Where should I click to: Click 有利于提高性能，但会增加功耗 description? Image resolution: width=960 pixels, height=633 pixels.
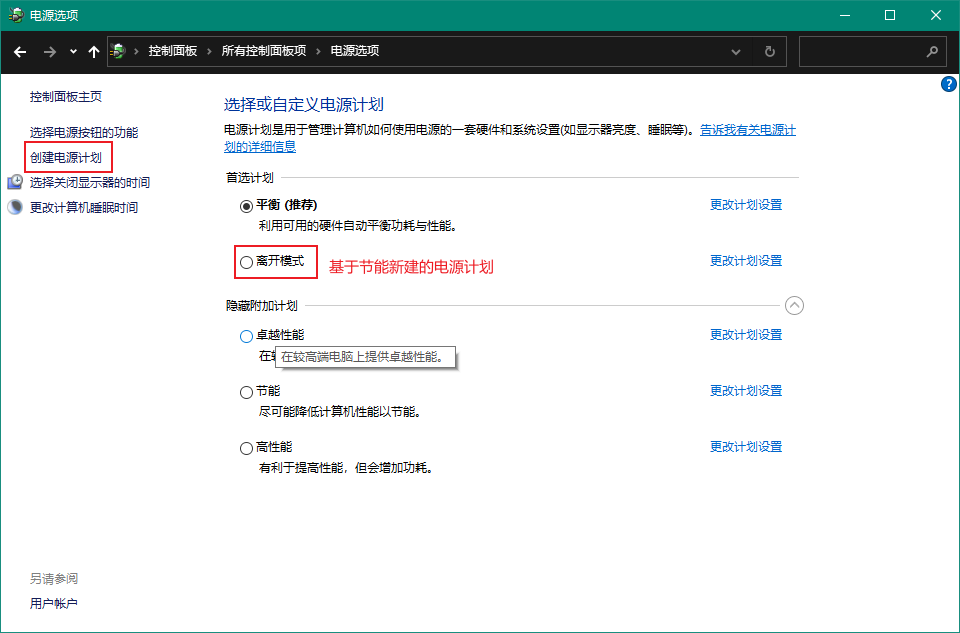tap(347, 468)
